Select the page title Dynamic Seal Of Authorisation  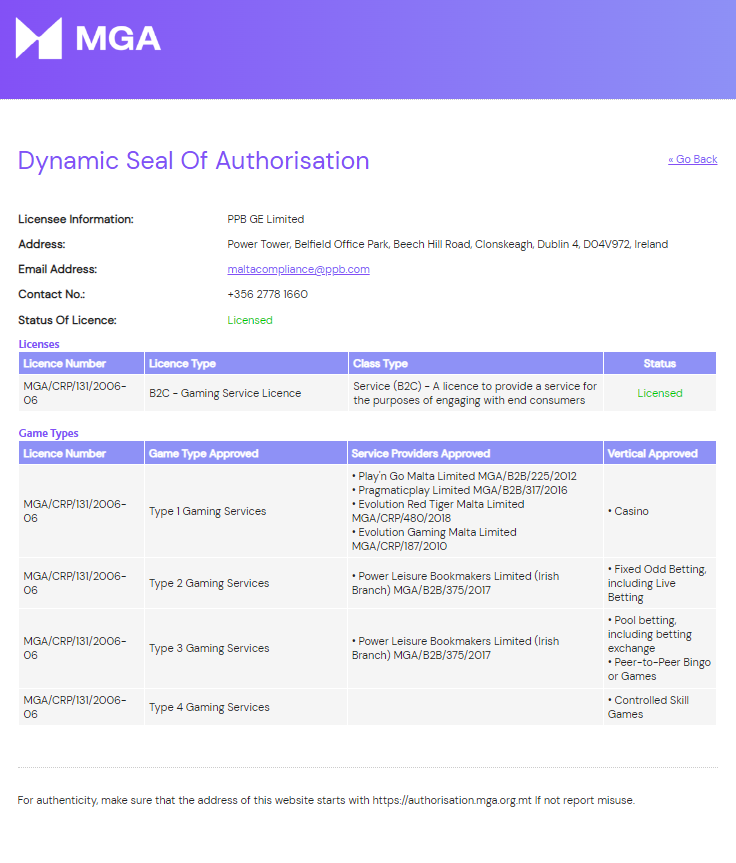(x=194, y=161)
